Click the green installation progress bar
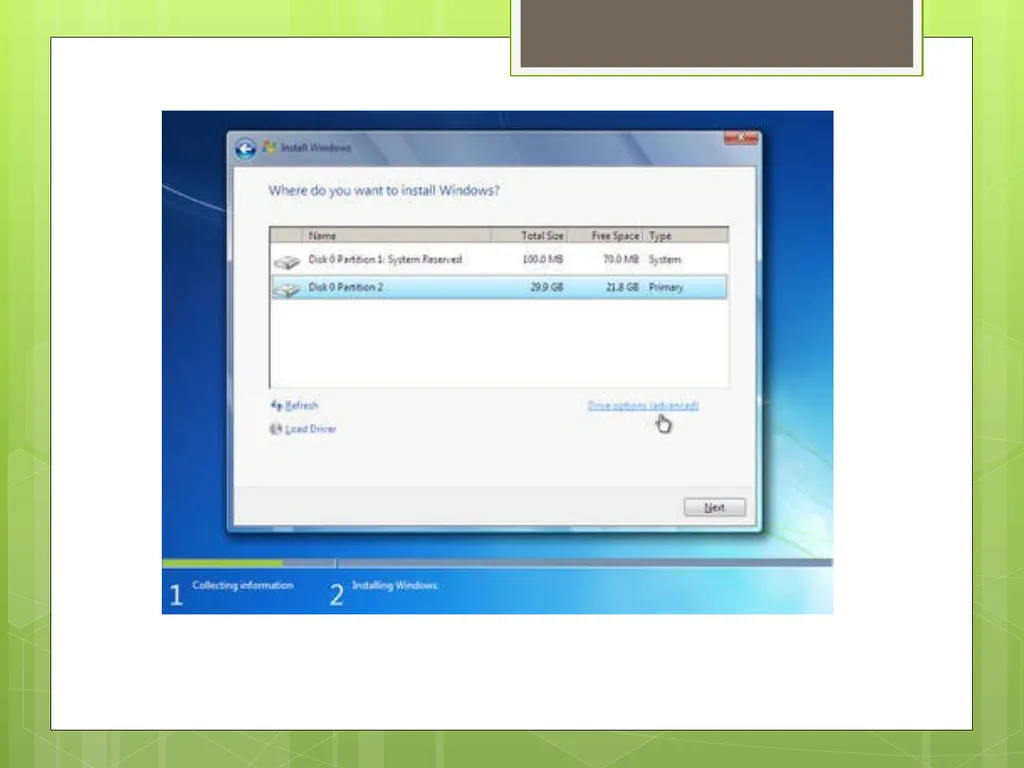The image size is (1024, 768). [x=223, y=562]
